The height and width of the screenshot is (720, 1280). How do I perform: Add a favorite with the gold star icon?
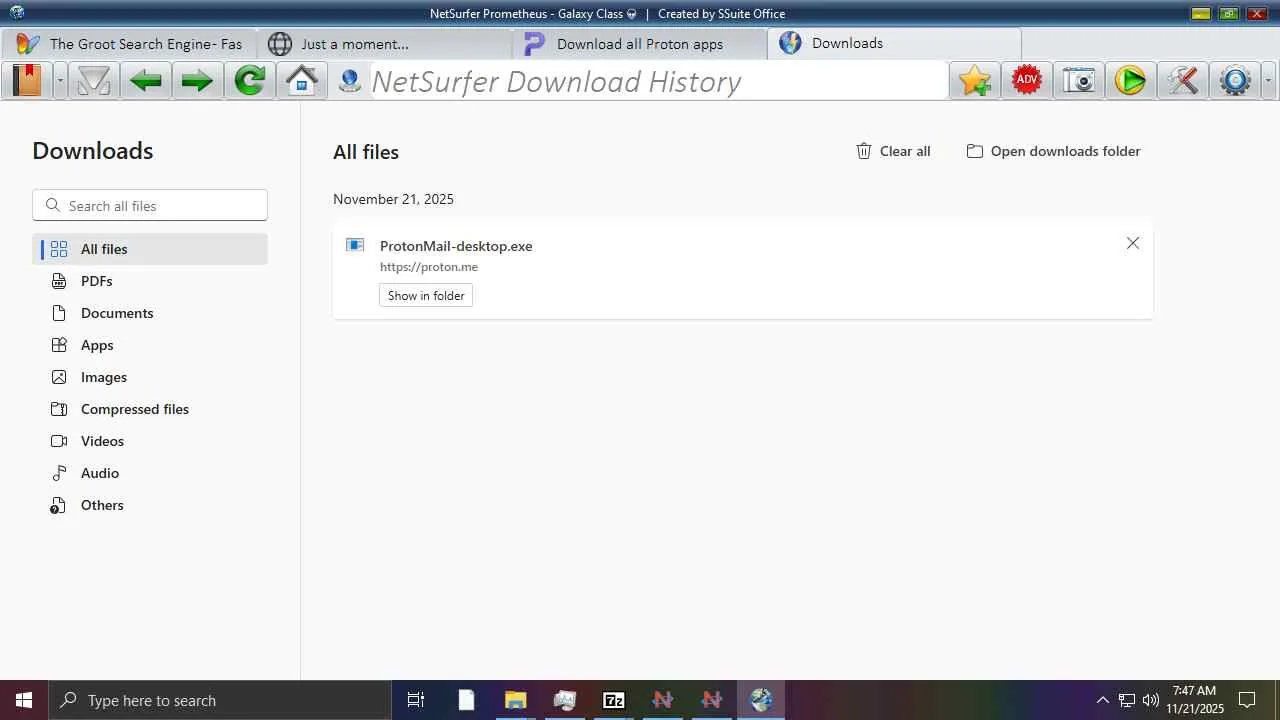point(975,80)
